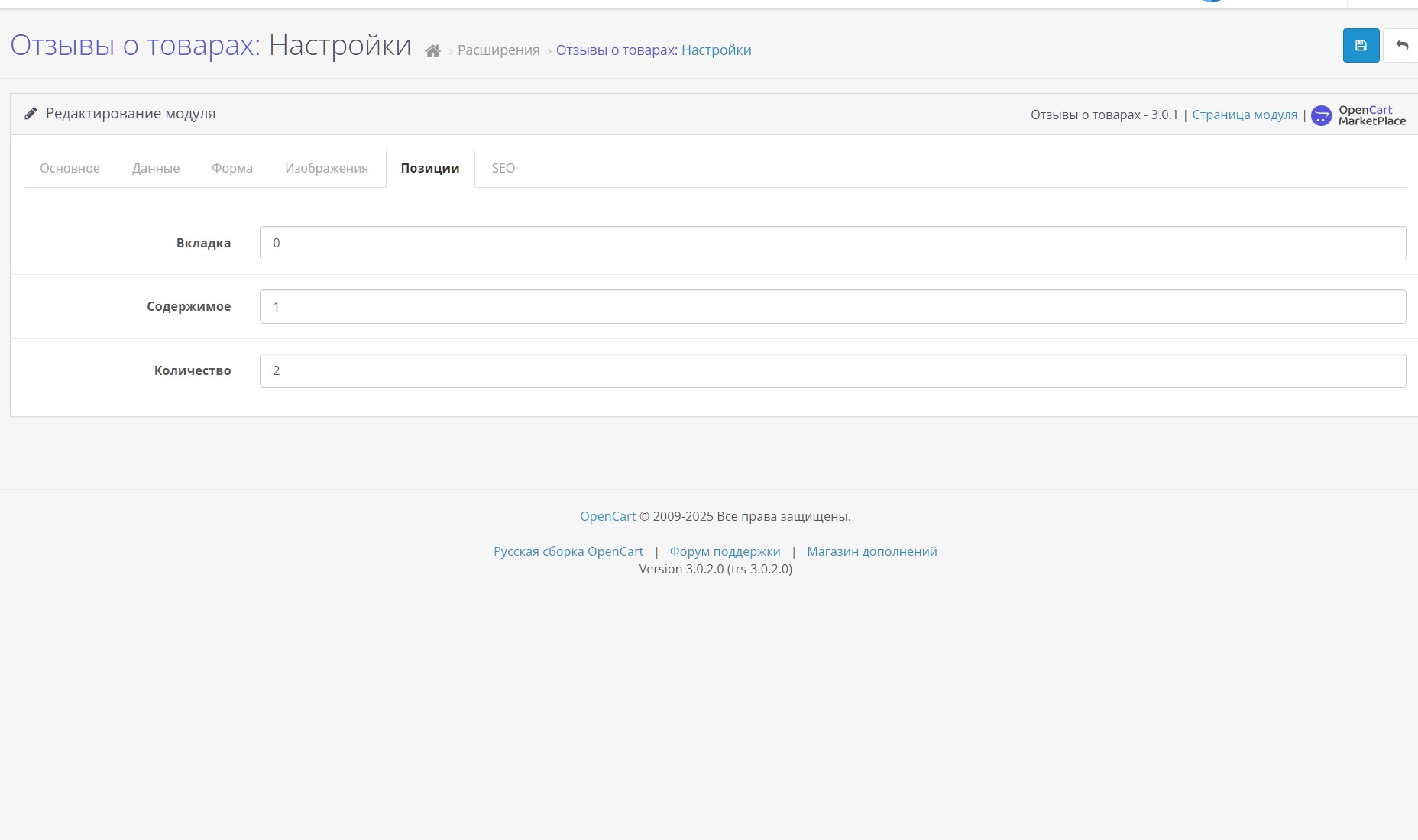
Task: Open the Данные tab
Action: click(x=156, y=168)
